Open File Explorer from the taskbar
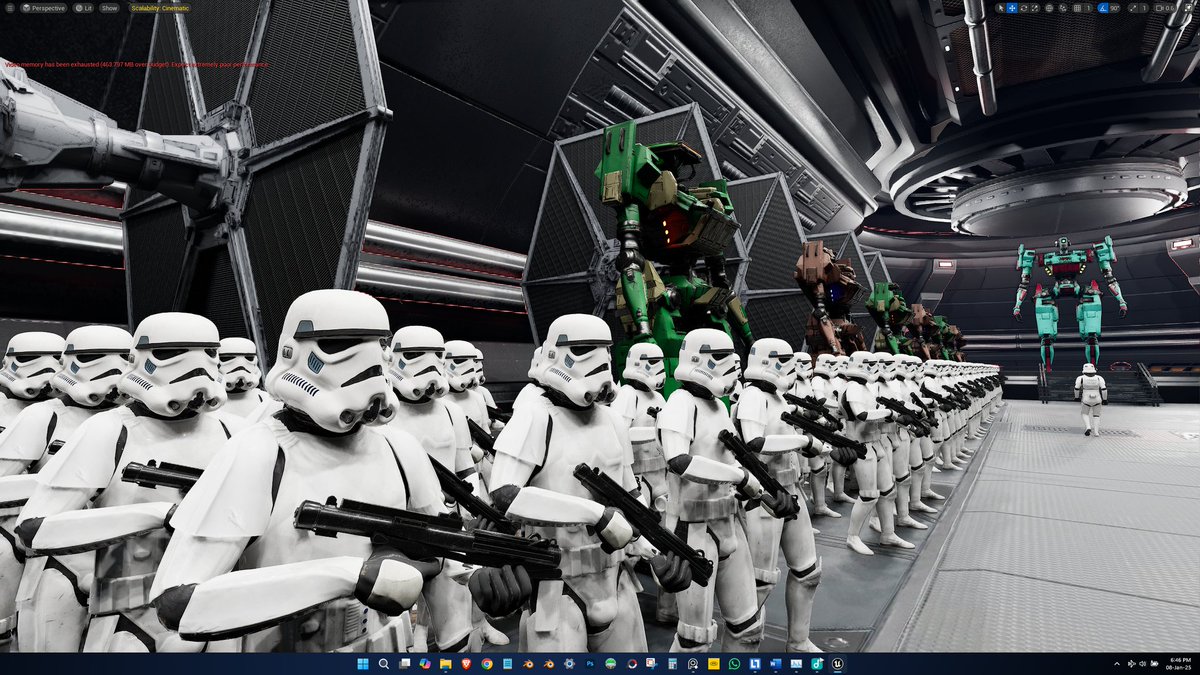This screenshot has width=1200, height=675. [446, 664]
